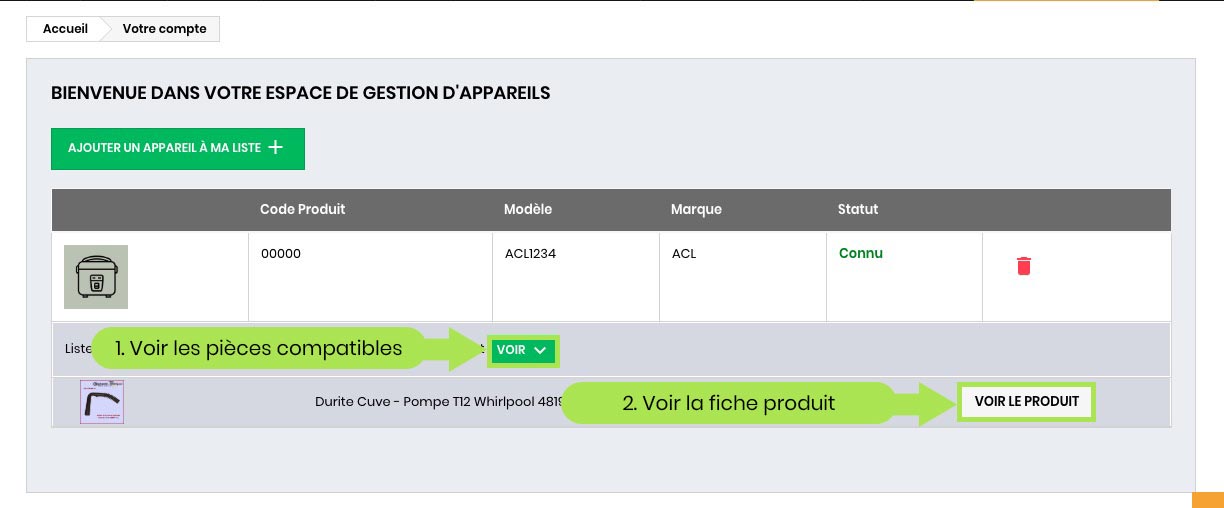
Task: Open the Durite Cuve hose thumbnail
Action: 102,402
